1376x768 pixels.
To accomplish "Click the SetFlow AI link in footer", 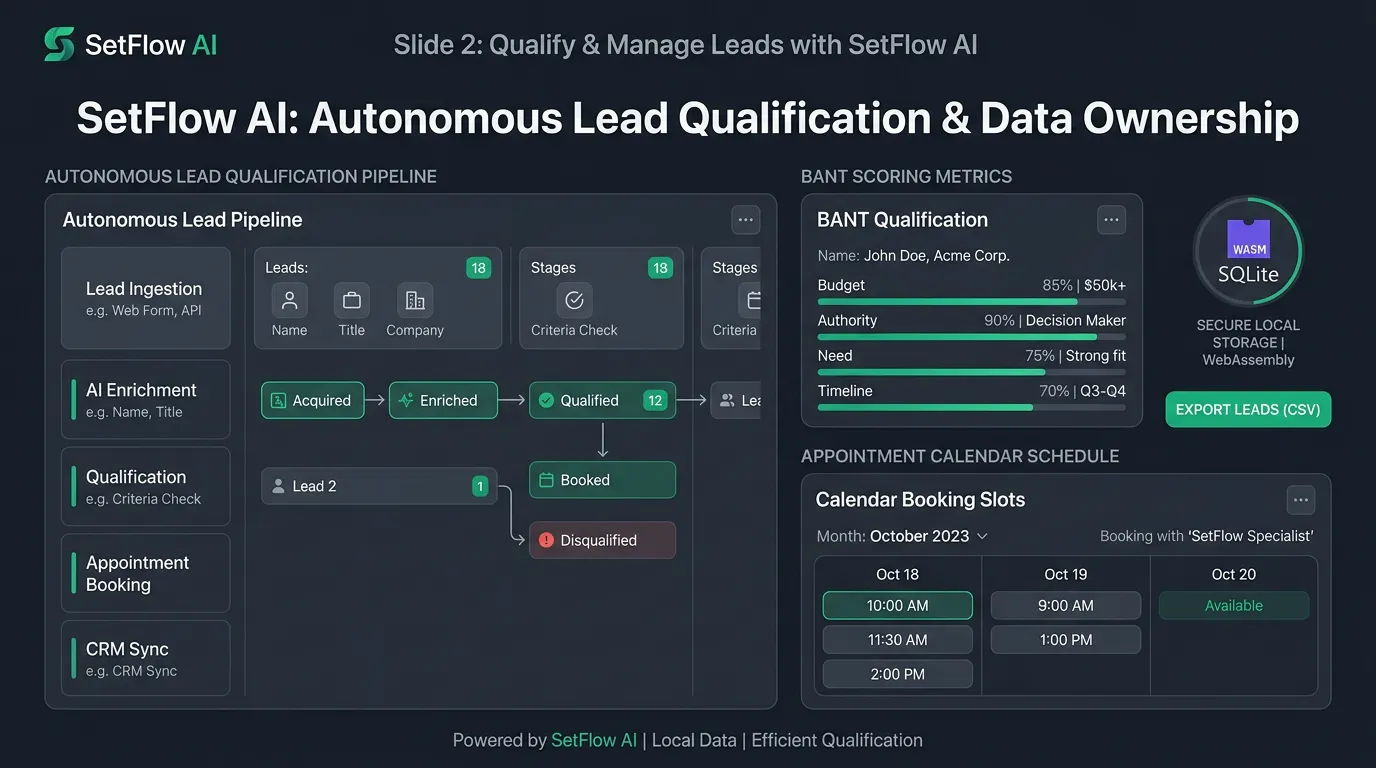I will 594,740.
